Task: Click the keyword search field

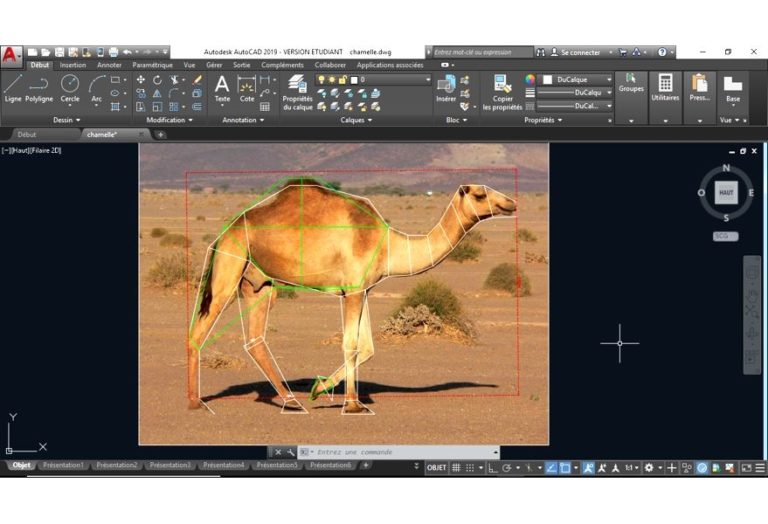Action: click(482, 52)
